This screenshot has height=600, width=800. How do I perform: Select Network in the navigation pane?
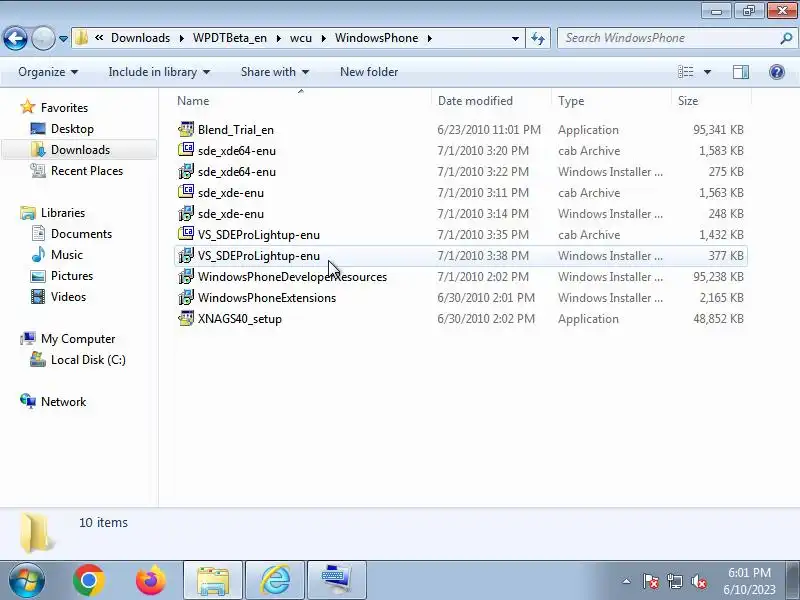point(63,402)
